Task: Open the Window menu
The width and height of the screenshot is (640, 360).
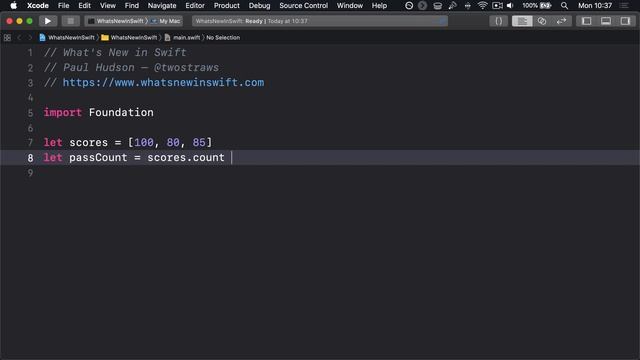Action: pos(349,5)
